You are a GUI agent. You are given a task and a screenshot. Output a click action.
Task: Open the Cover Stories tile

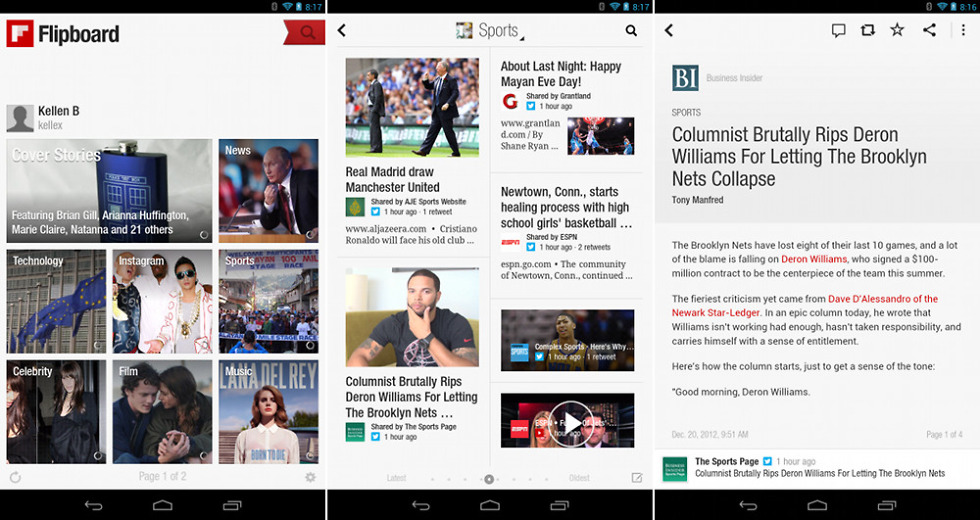[x=109, y=191]
